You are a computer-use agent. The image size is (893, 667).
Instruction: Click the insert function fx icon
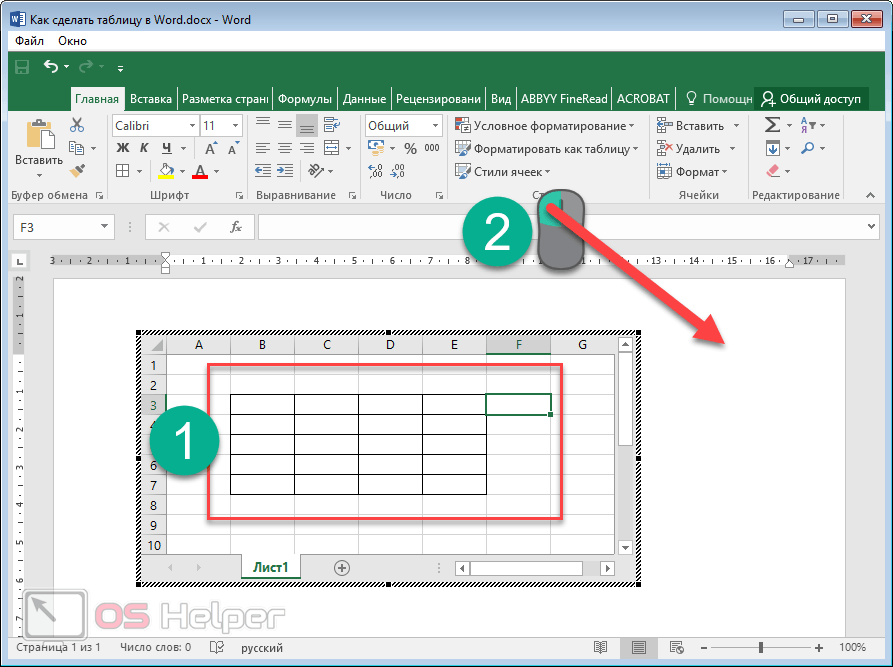tap(236, 227)
